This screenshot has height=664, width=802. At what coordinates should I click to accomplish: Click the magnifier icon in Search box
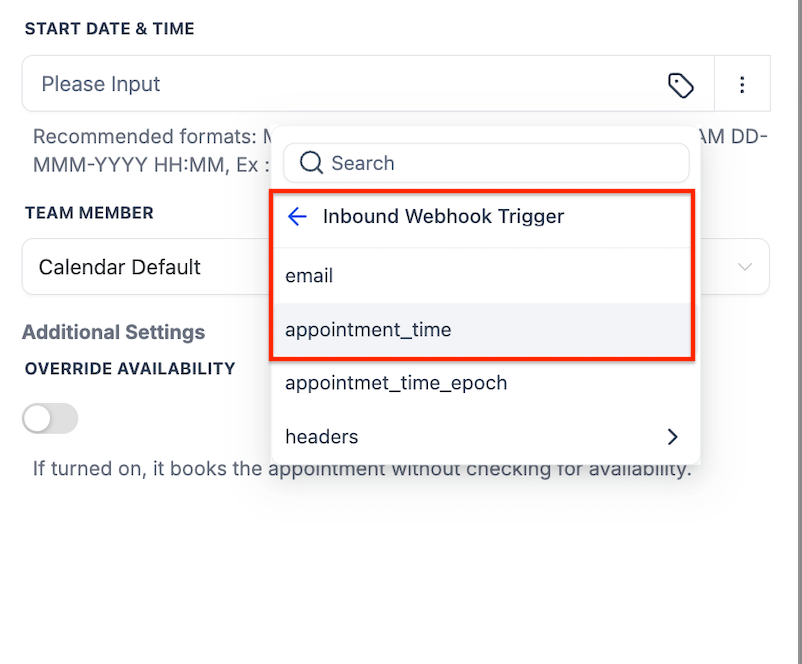311,163
